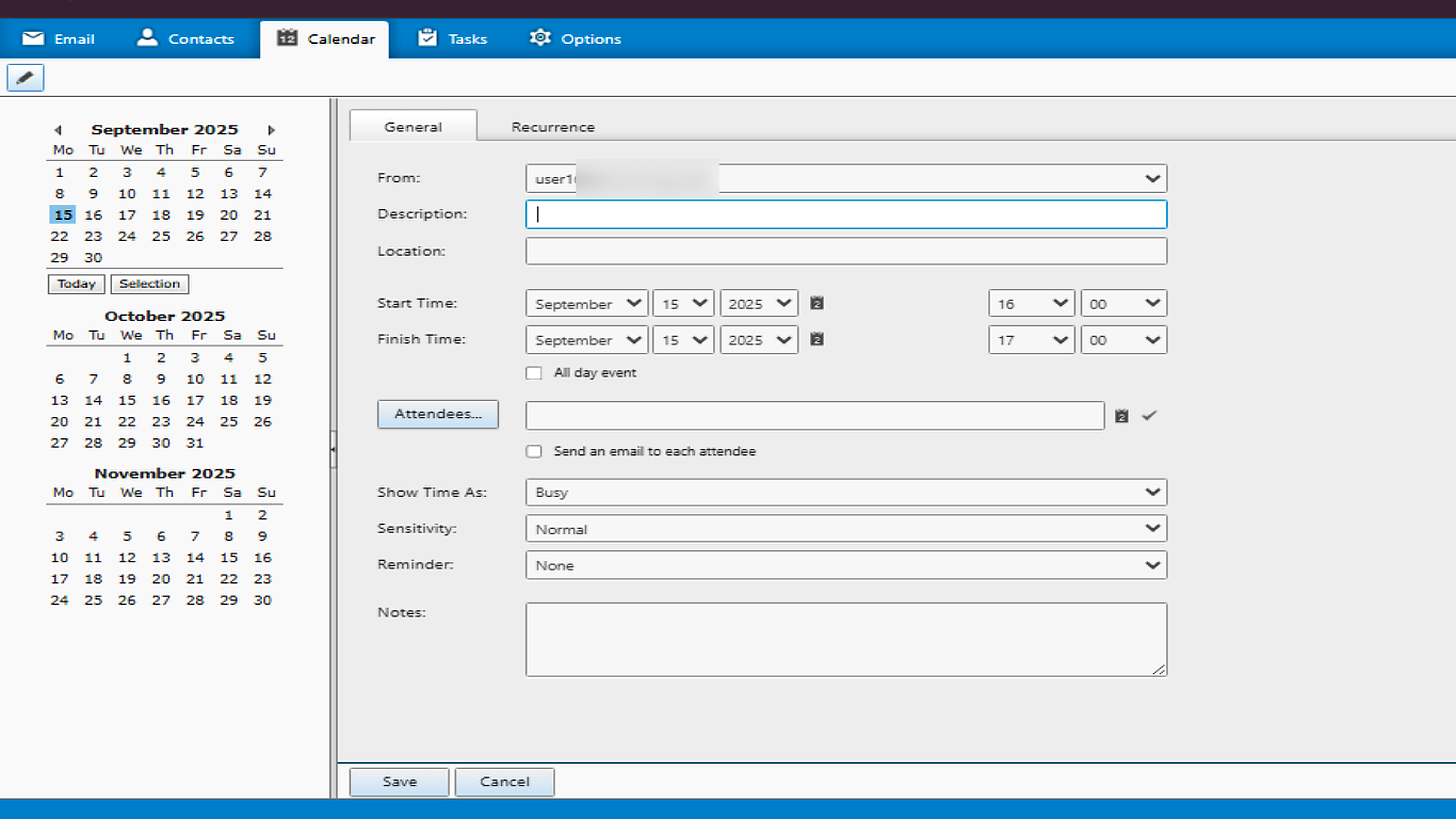
Task: Open Start Time year dropdown
Action: [x=759, y=303]
